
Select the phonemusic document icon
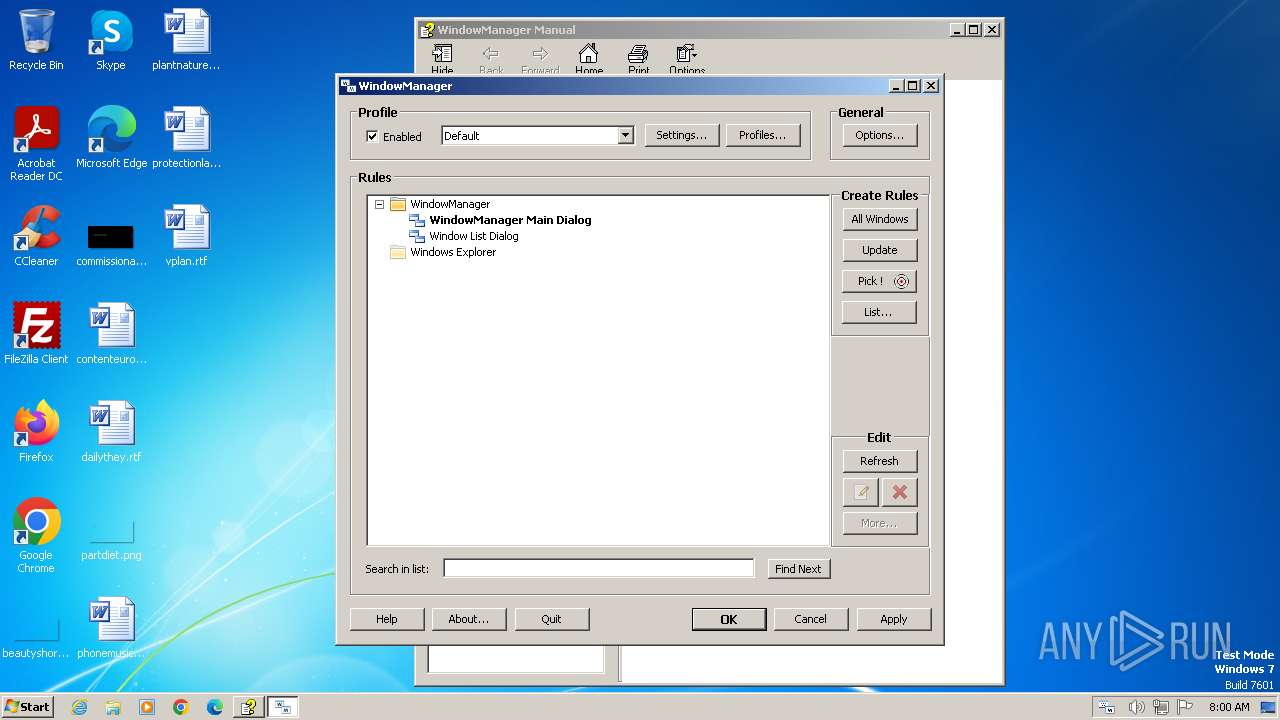[x=111, y=628]
